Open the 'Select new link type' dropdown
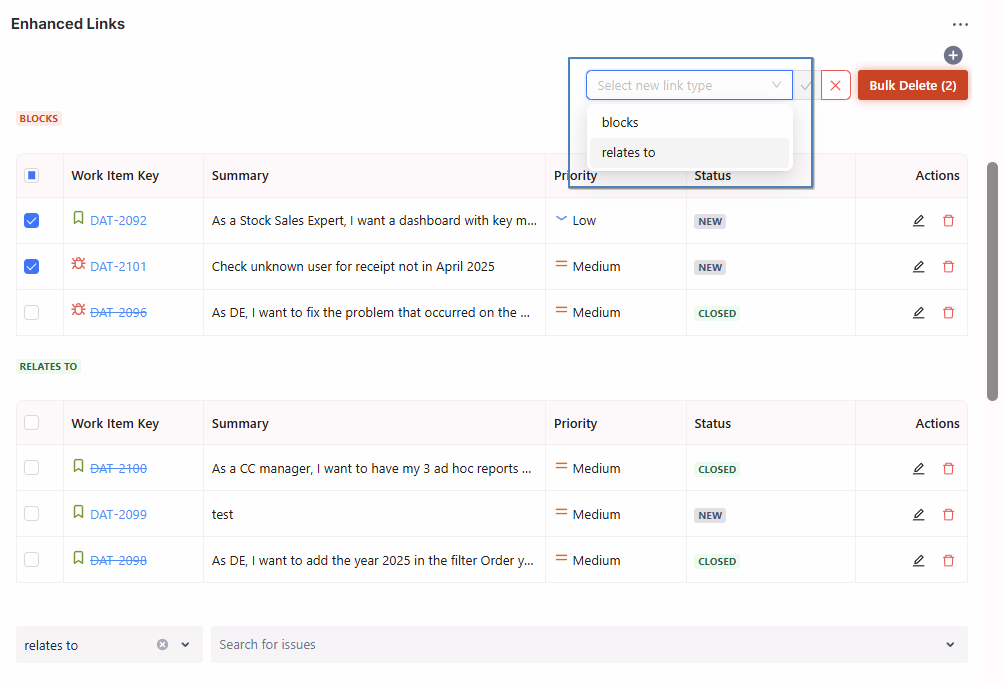 689,86
